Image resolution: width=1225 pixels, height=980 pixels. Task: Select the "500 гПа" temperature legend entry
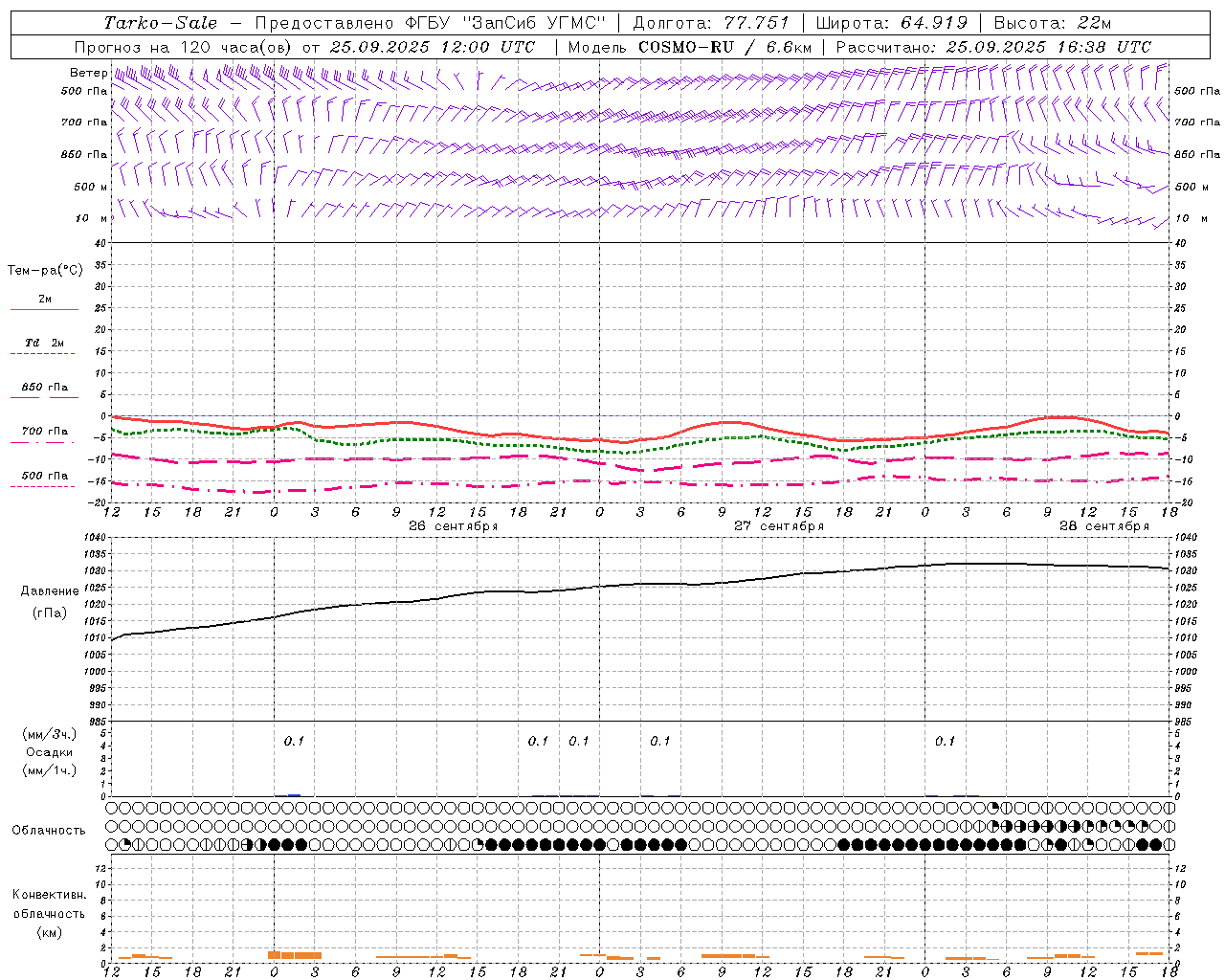point(45,476)
